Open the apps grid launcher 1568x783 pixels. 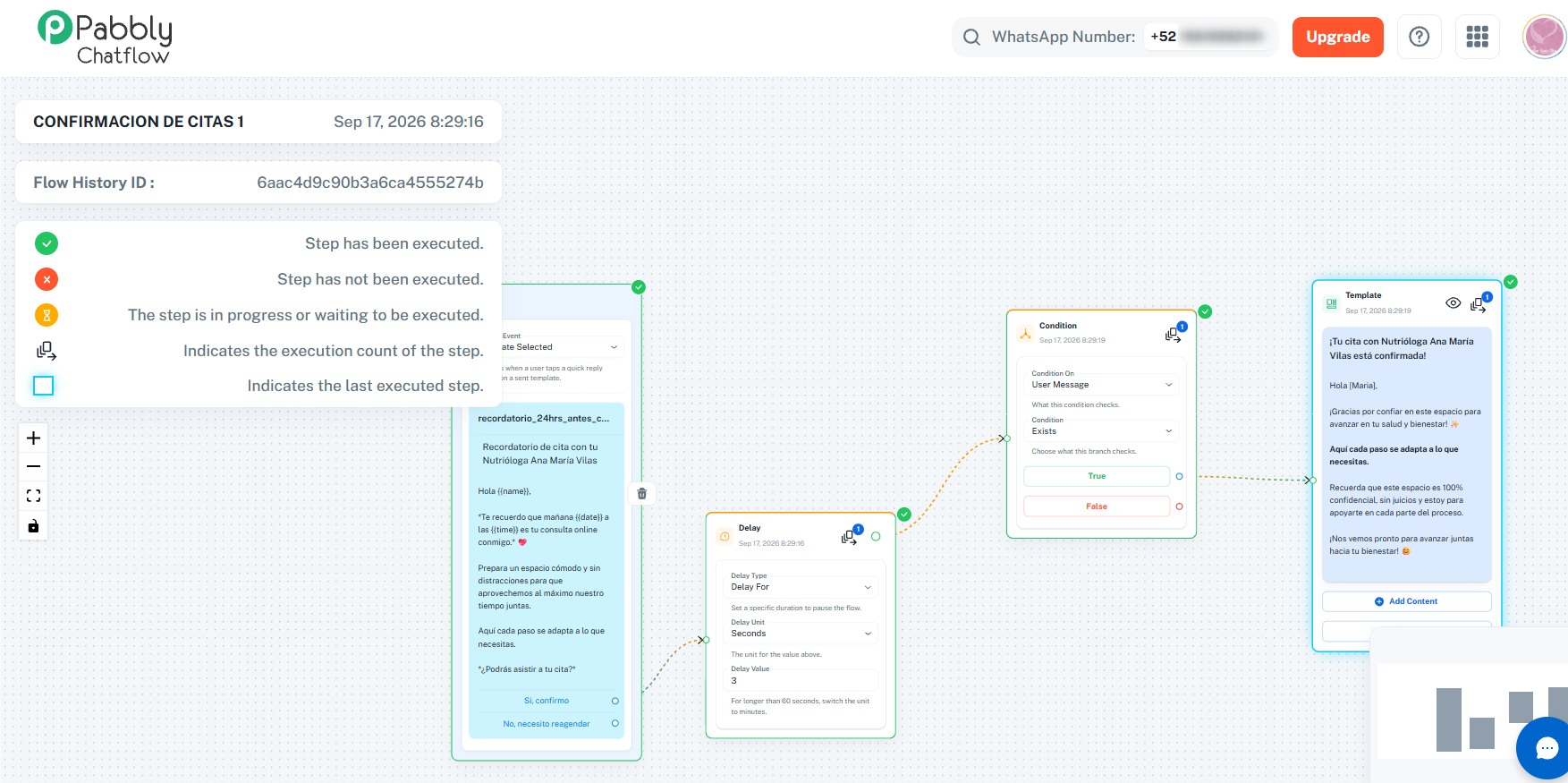(x=1478, y=37)
